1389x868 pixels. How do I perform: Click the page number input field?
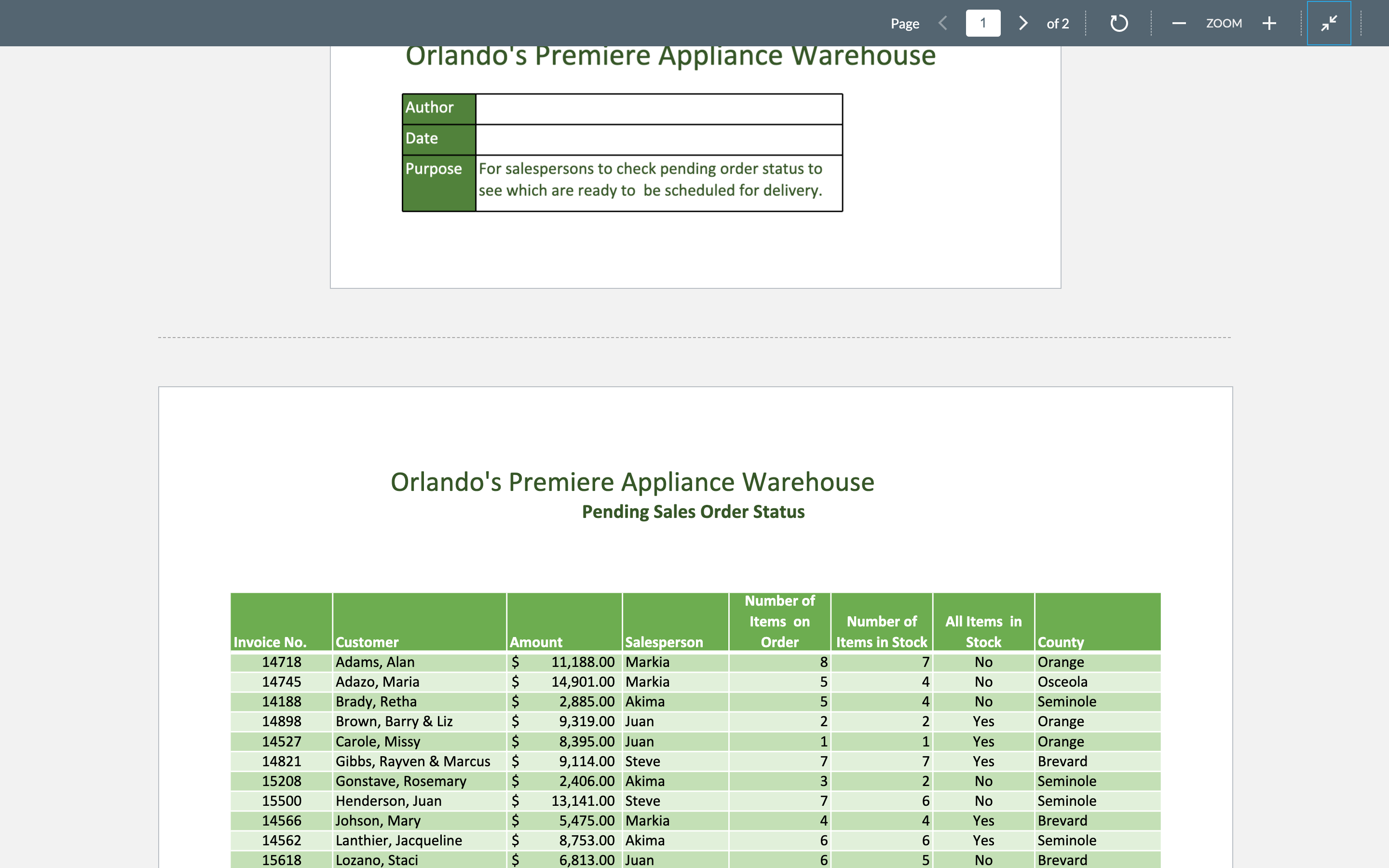pos(982,23)
